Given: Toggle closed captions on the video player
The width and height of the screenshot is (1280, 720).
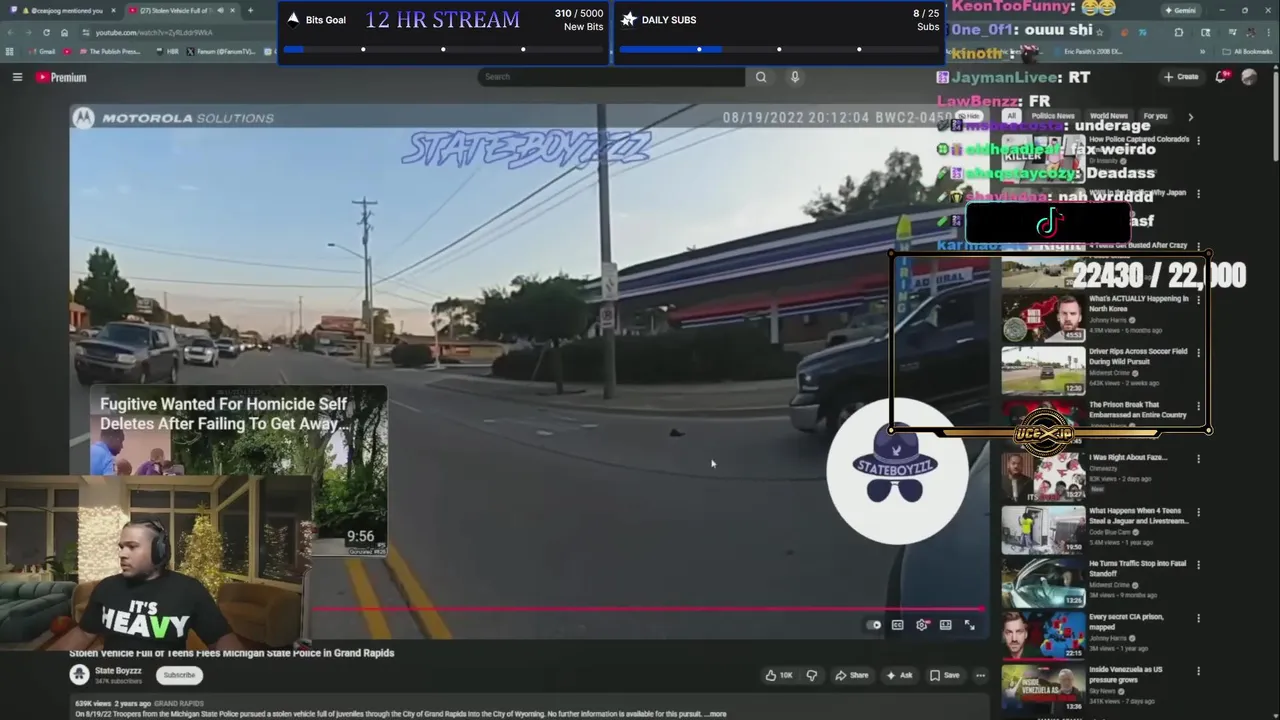Looking at the screenshot, I should coord(897,625).
